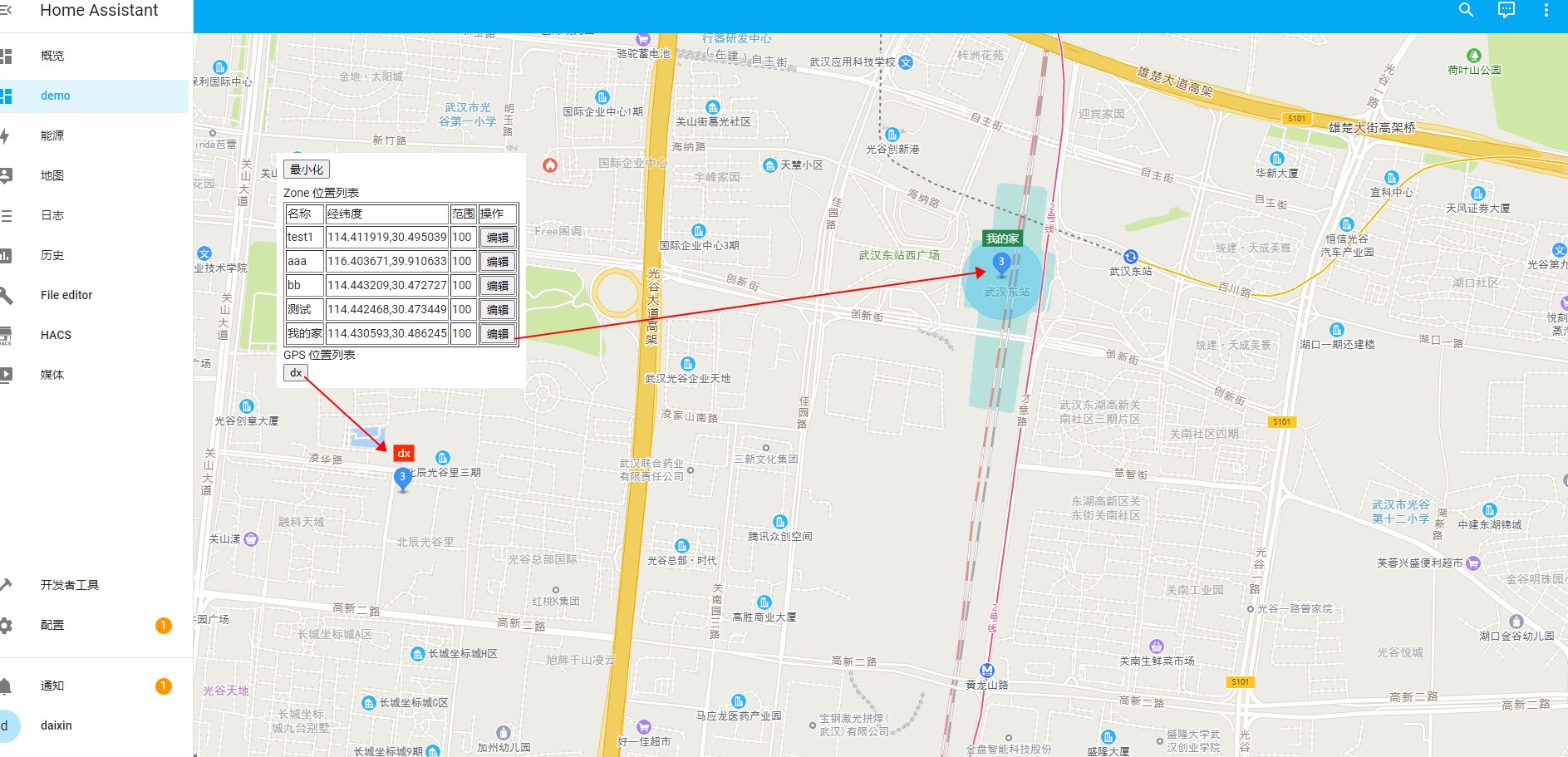Click the test1 name cell

304,238
